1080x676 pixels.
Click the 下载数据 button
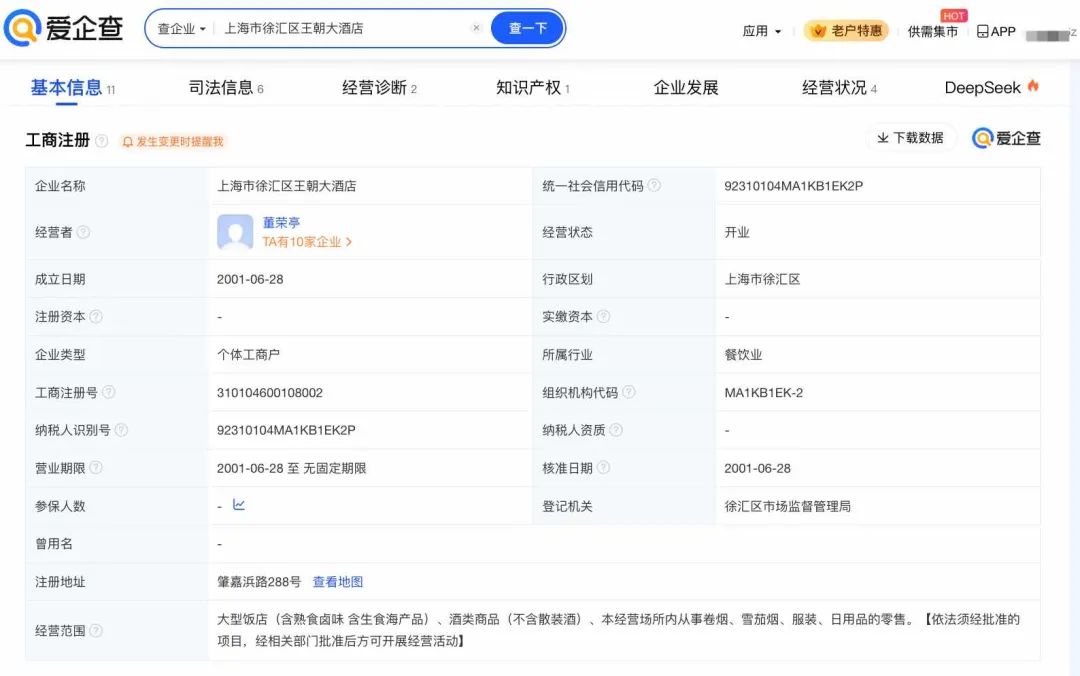[x=910, y=138]
